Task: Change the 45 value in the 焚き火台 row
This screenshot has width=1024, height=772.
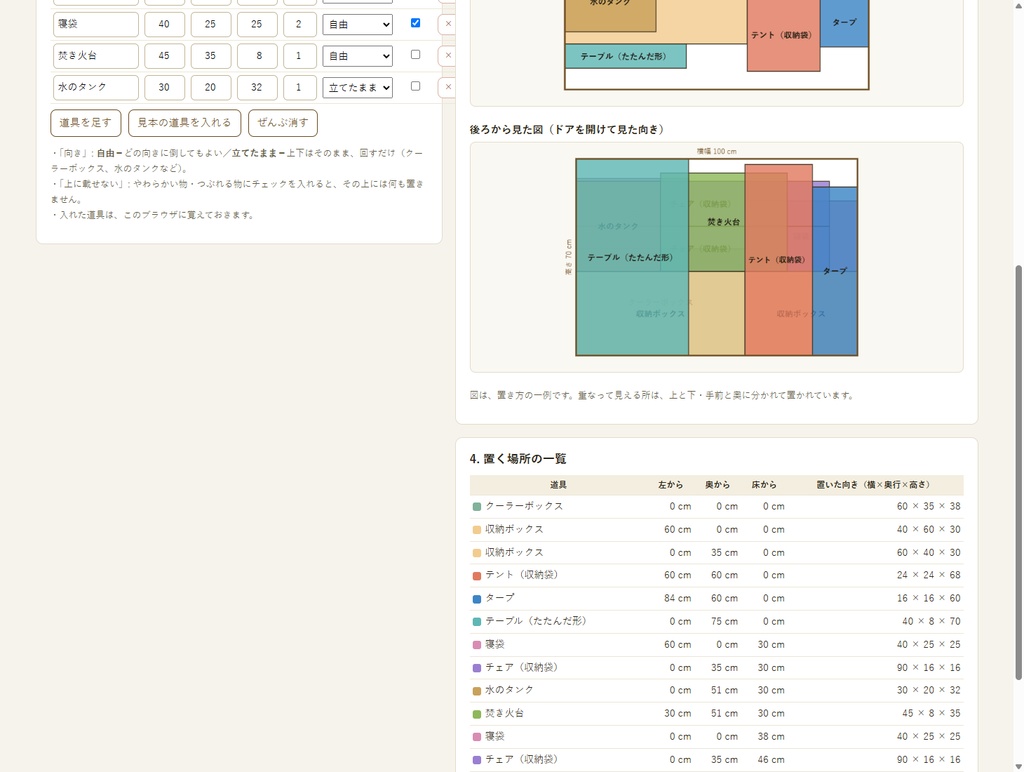Action: click(x=164, y=56)
